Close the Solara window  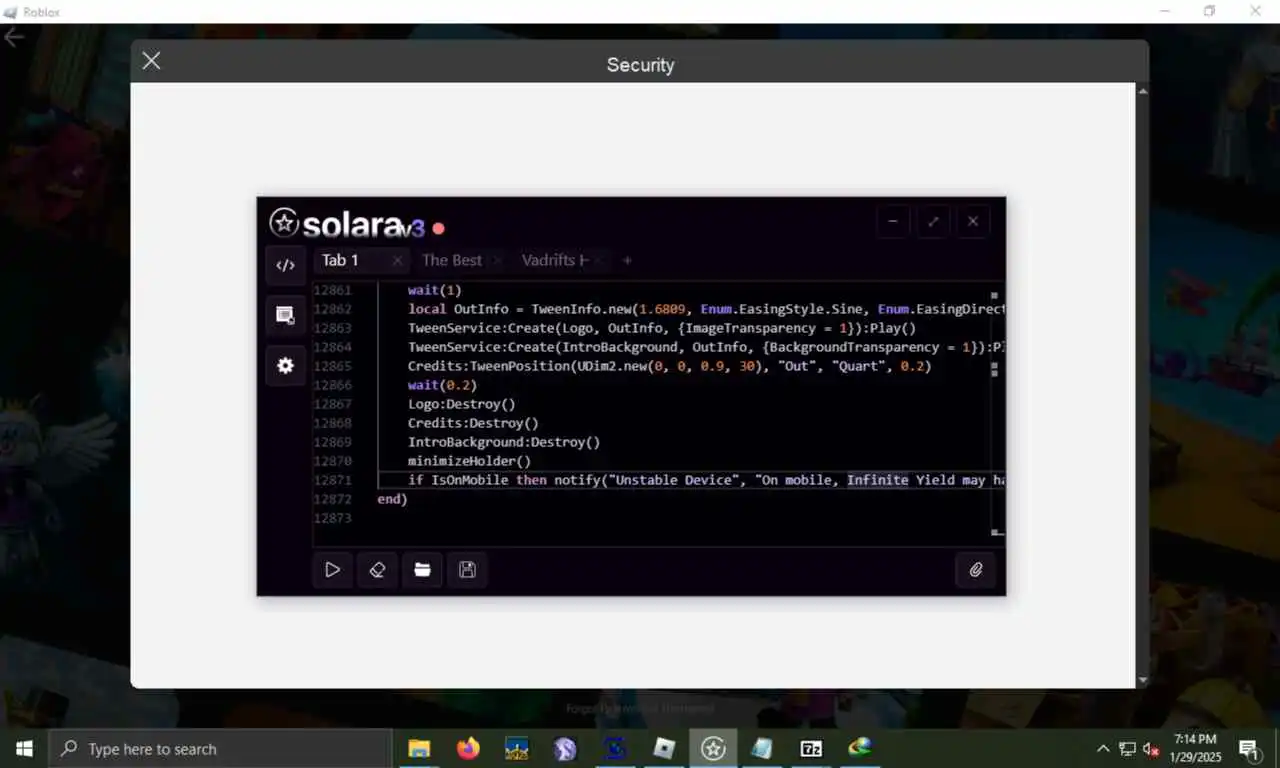tap(973, 221)
